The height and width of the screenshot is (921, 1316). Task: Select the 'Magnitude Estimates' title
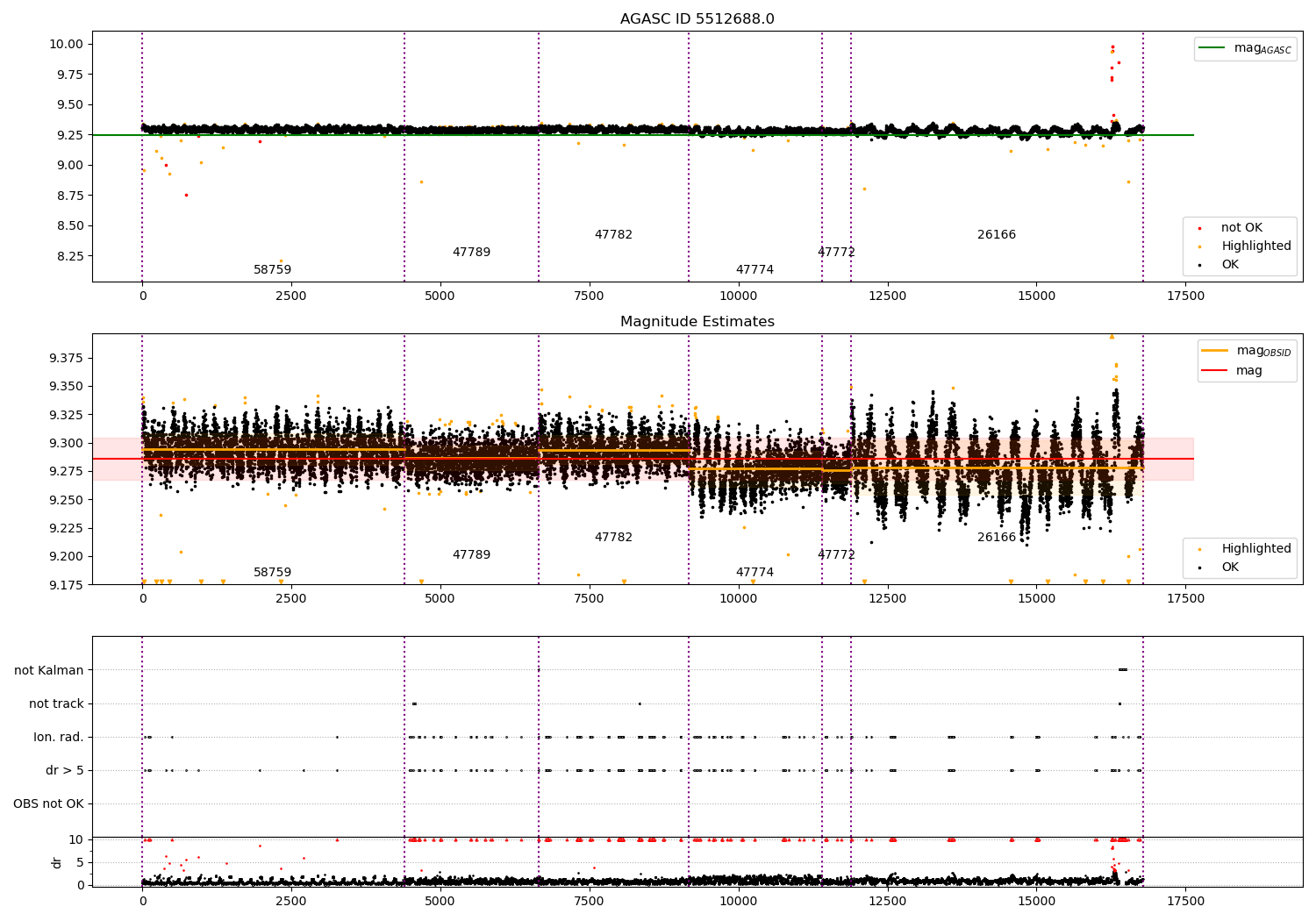(x=697, y=322)
